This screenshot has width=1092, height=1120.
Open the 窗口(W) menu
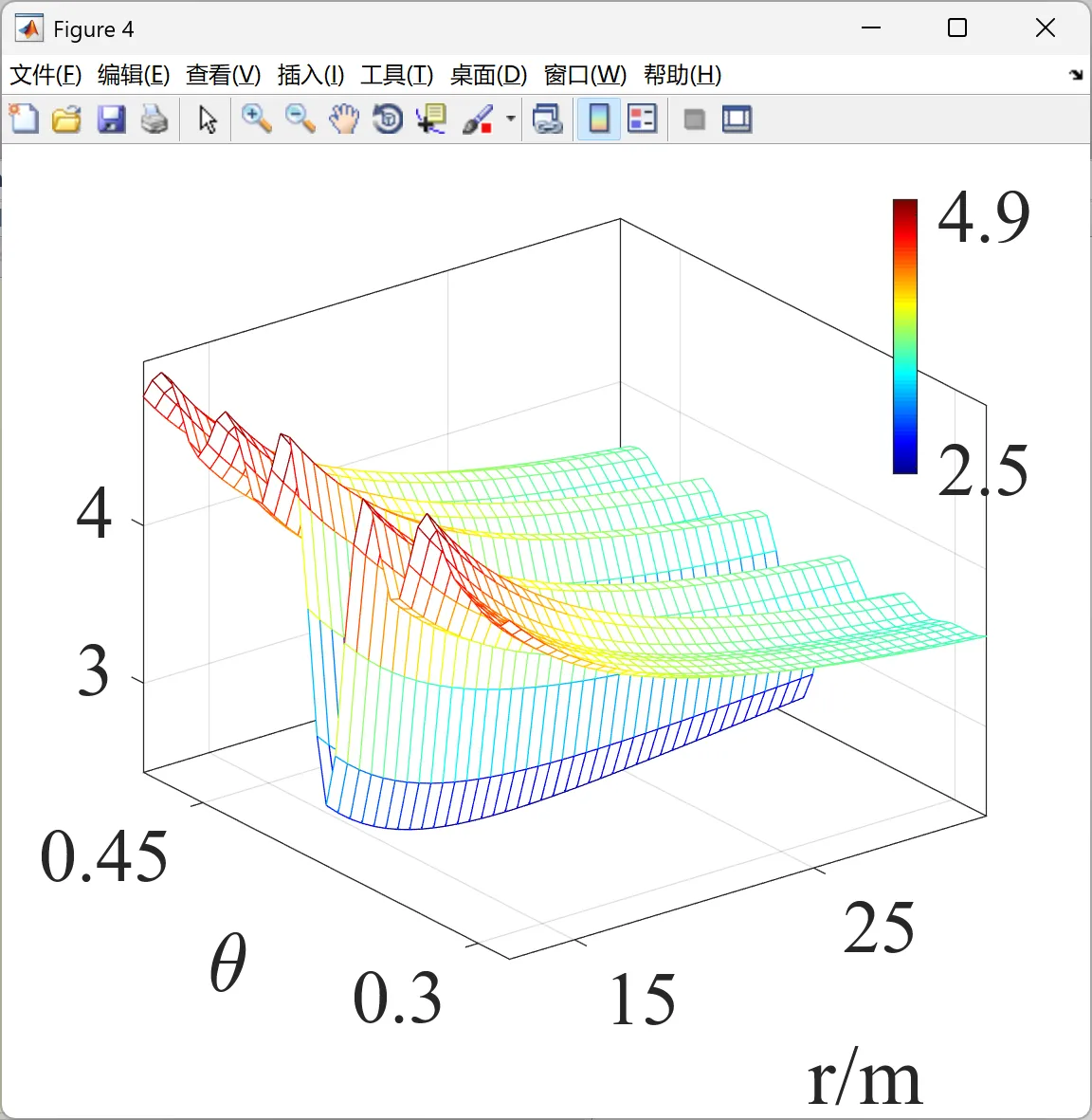click(585, 75)
